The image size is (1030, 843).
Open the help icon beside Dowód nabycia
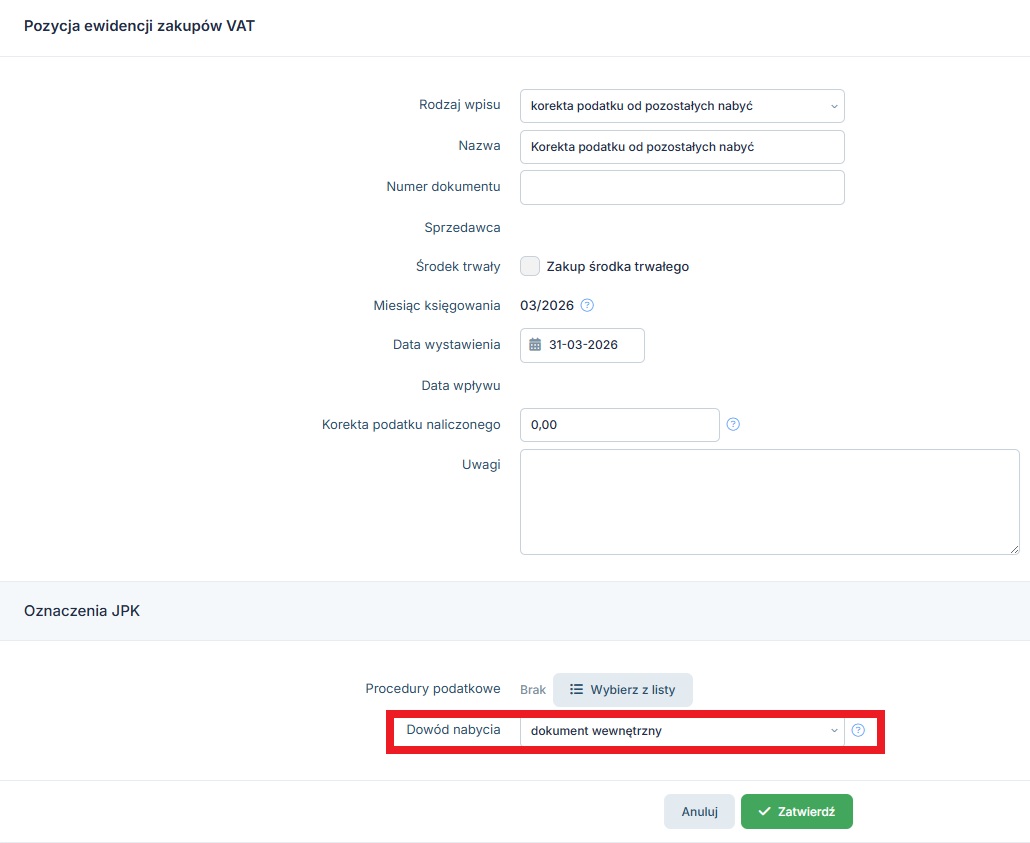pyautogui.click(x=858, y=730)
